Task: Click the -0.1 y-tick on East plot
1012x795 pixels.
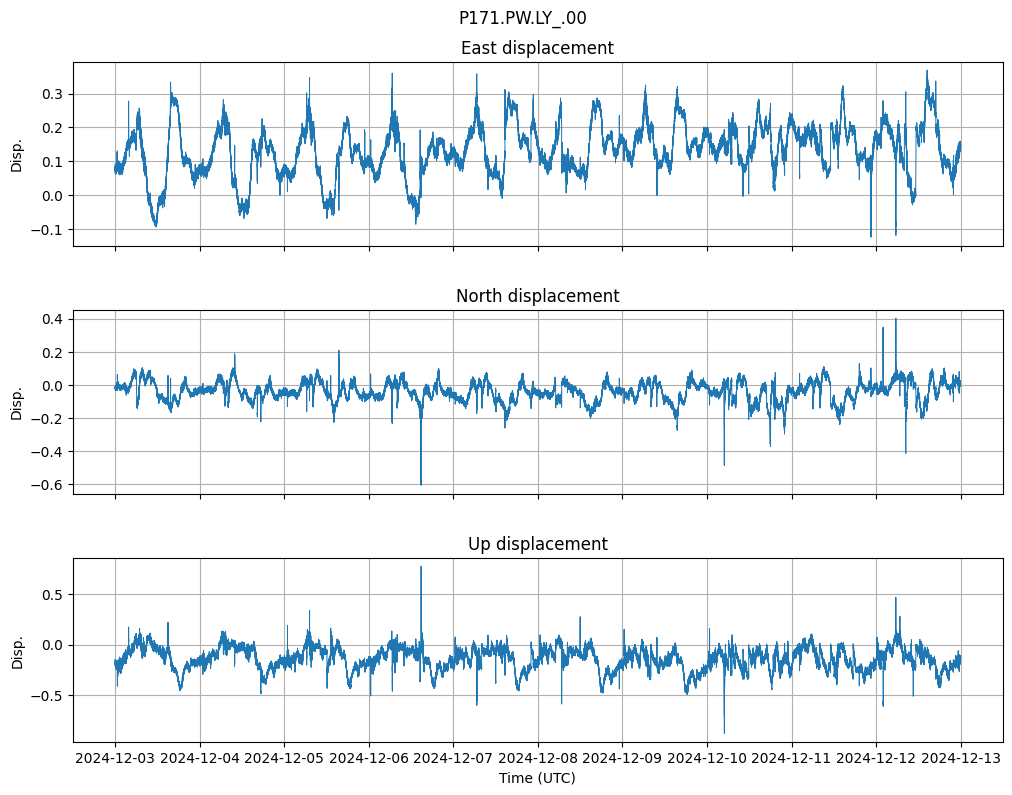Action: click(49, 230)
